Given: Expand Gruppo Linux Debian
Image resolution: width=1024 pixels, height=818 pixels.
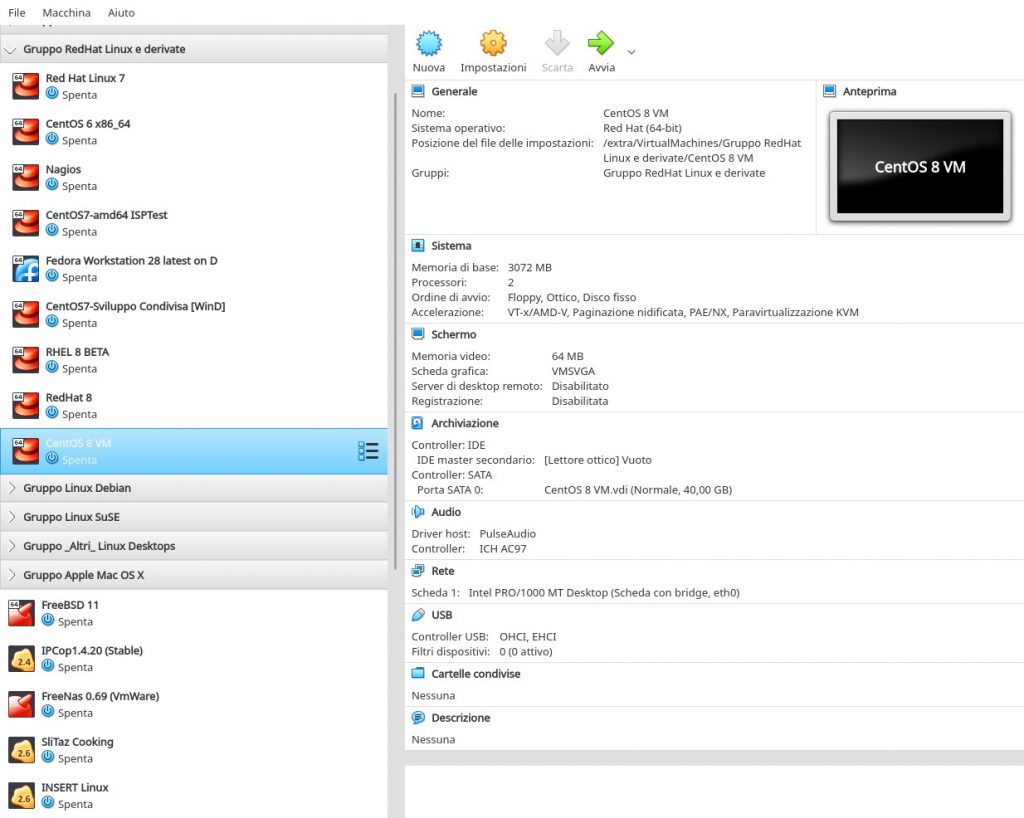Looking at the screenshot, I should click(11, 488).
